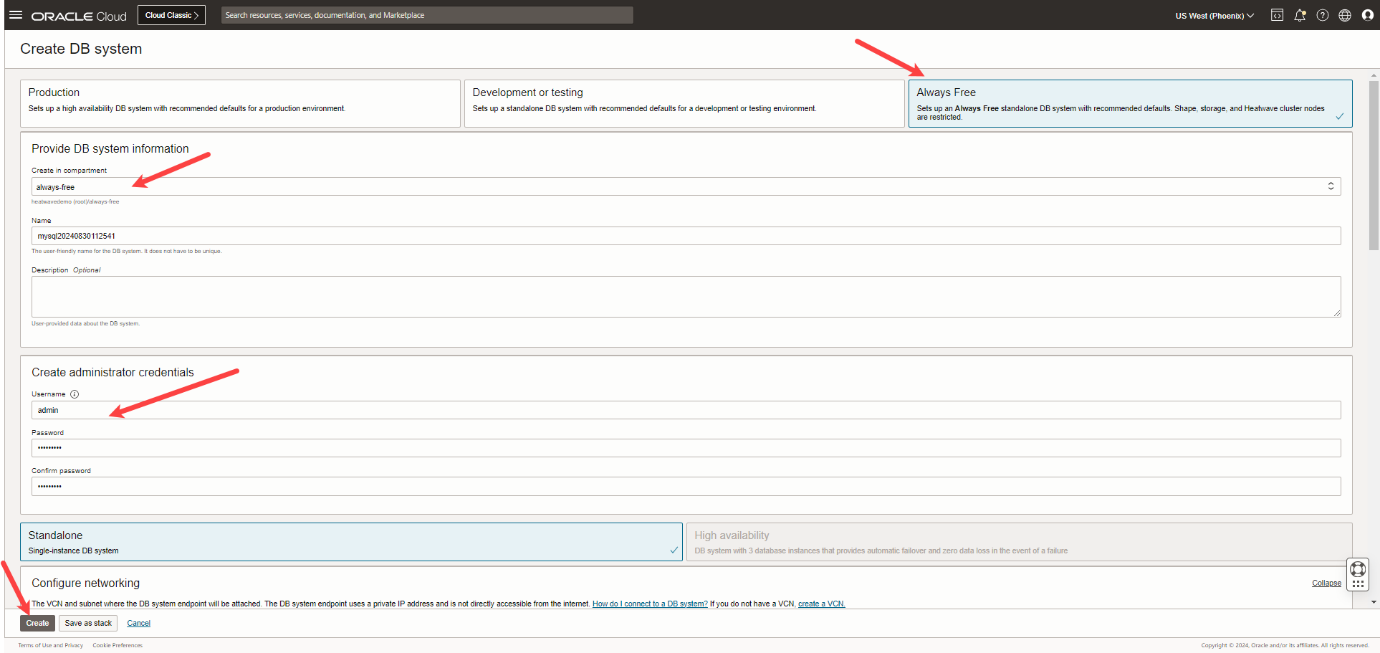
Task: Click the Create button
Action: tap(37, 623)
